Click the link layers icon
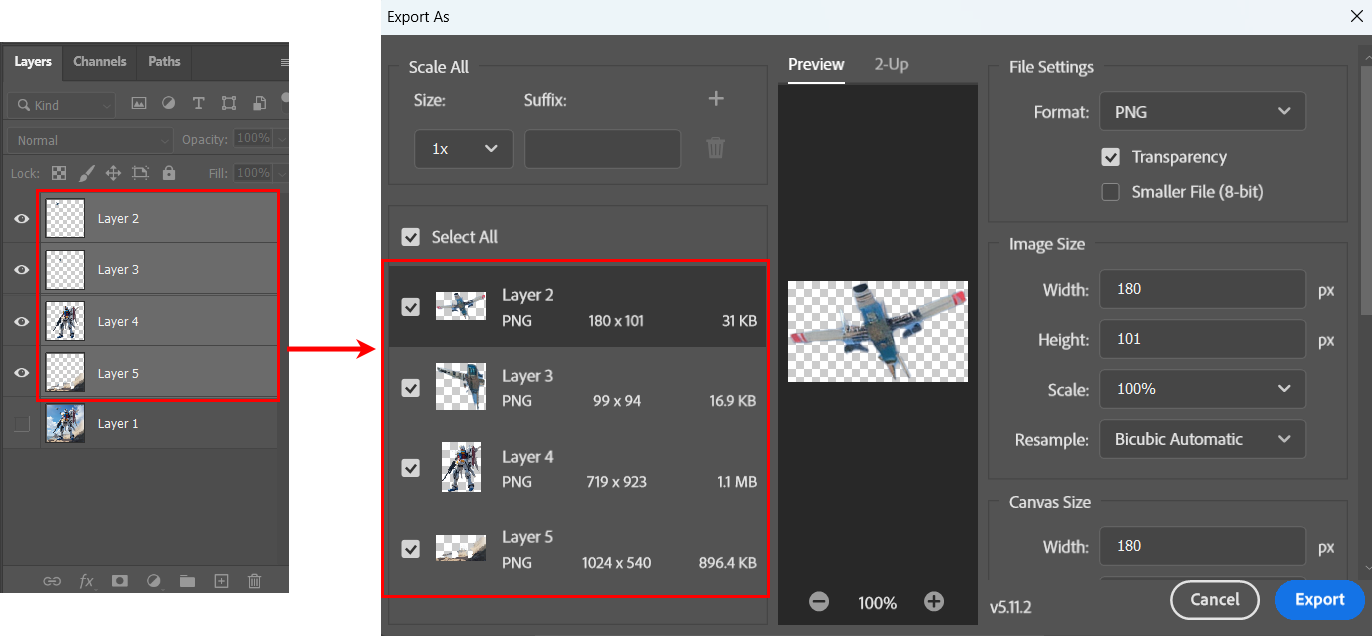The width and height of the screenshot is (1372, 636). pos(52,581)
